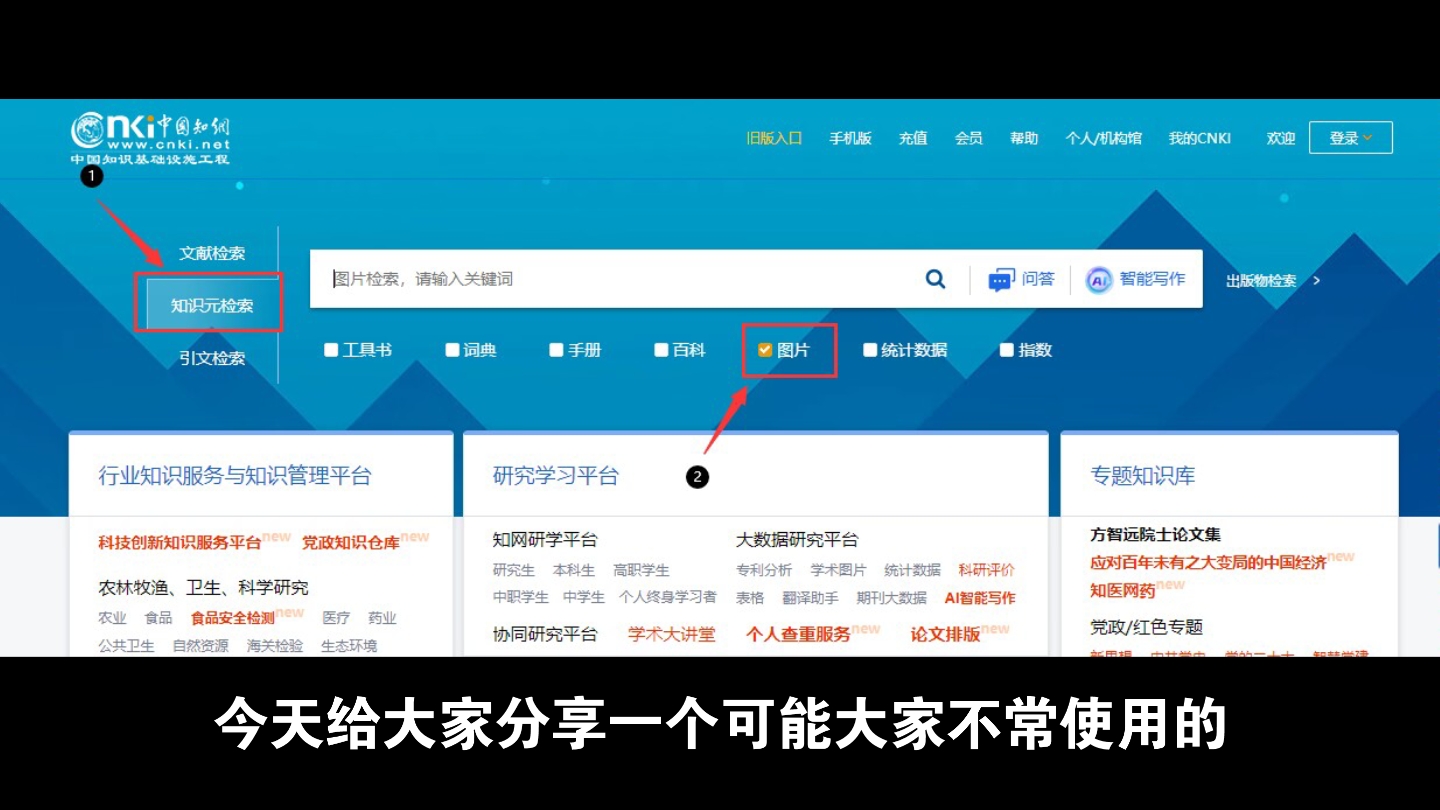Image resolution: width=1440 pixels, height=810 pixels.
Task: Click 专题知识库 heading
Action: [x=1143, y=476]
